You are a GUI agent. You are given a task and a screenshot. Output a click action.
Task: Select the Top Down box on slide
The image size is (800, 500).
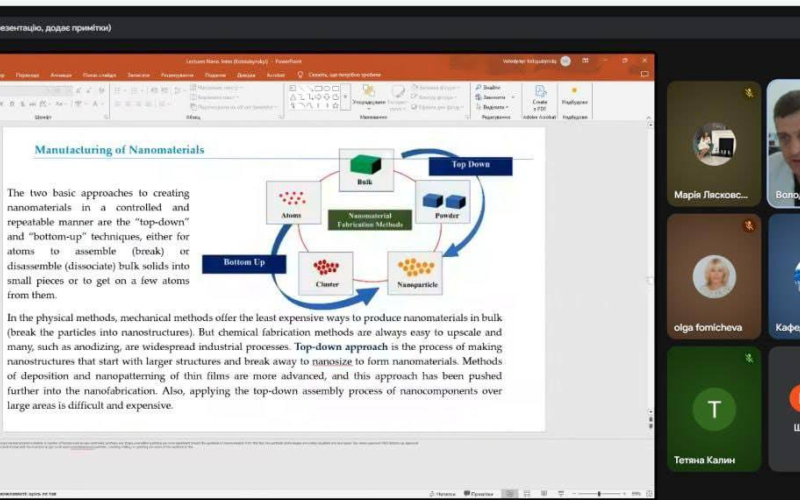470,166
